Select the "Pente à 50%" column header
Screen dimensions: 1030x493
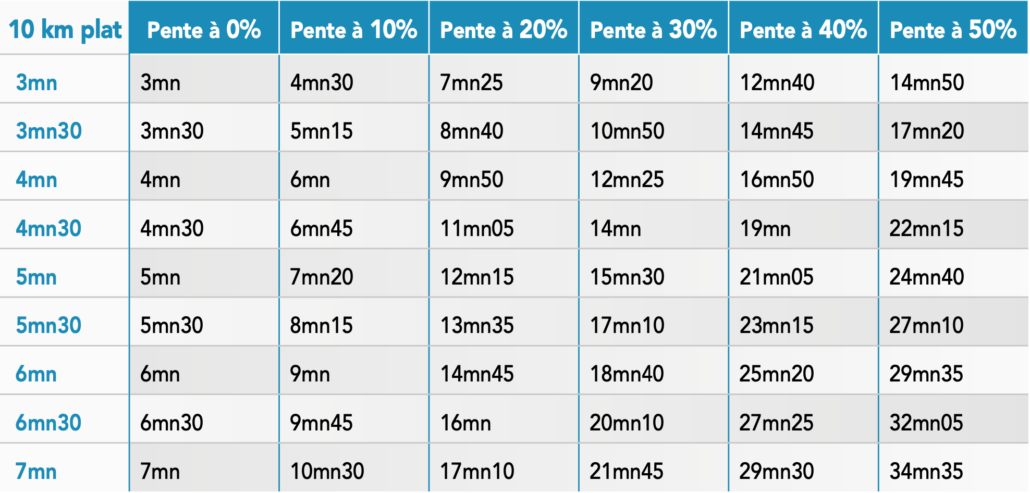953,30
